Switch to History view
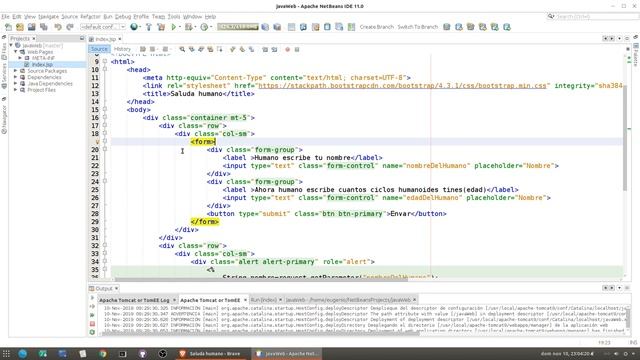 pyautogui.click(x=122, y=49)
